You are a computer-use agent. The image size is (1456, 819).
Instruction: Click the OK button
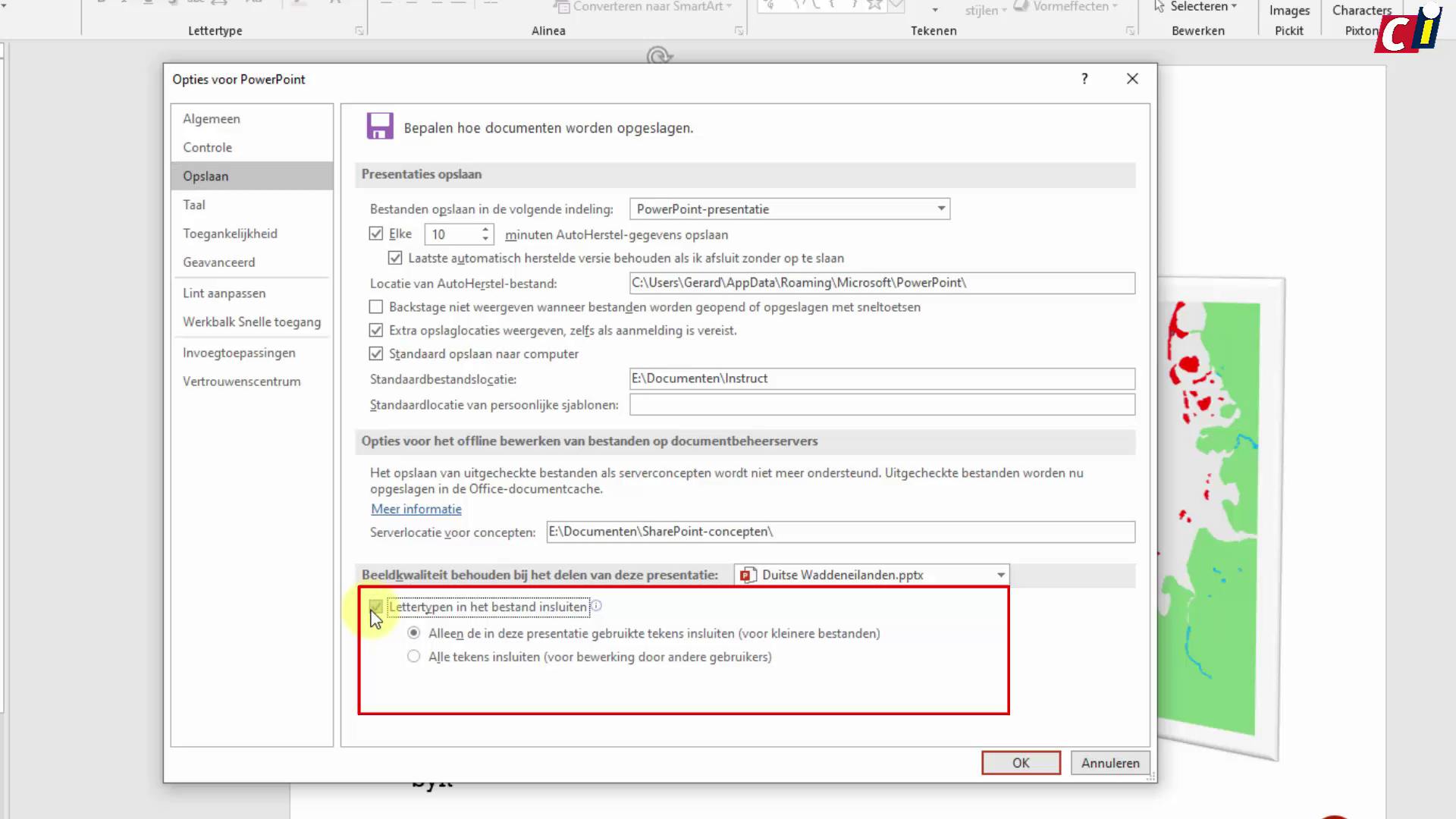(x=1021, y=763)
